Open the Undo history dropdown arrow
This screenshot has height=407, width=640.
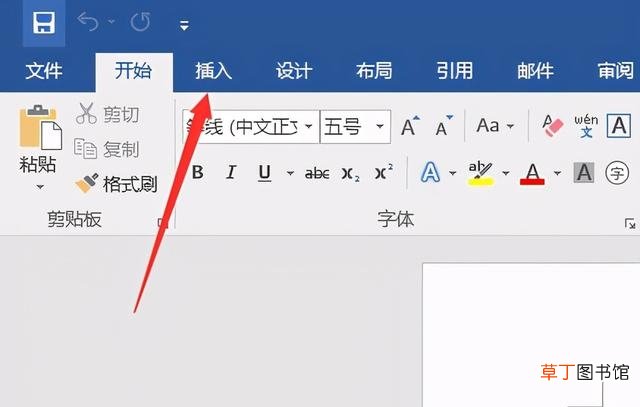point(111,21)
